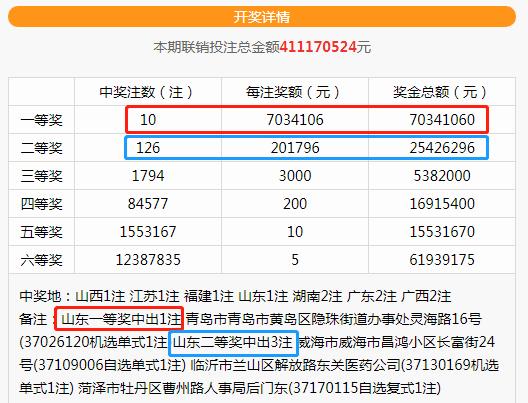Click first prize total 70341060
Image resolution: width=528 pixels, height=403 pixels.
click(442, 120)
